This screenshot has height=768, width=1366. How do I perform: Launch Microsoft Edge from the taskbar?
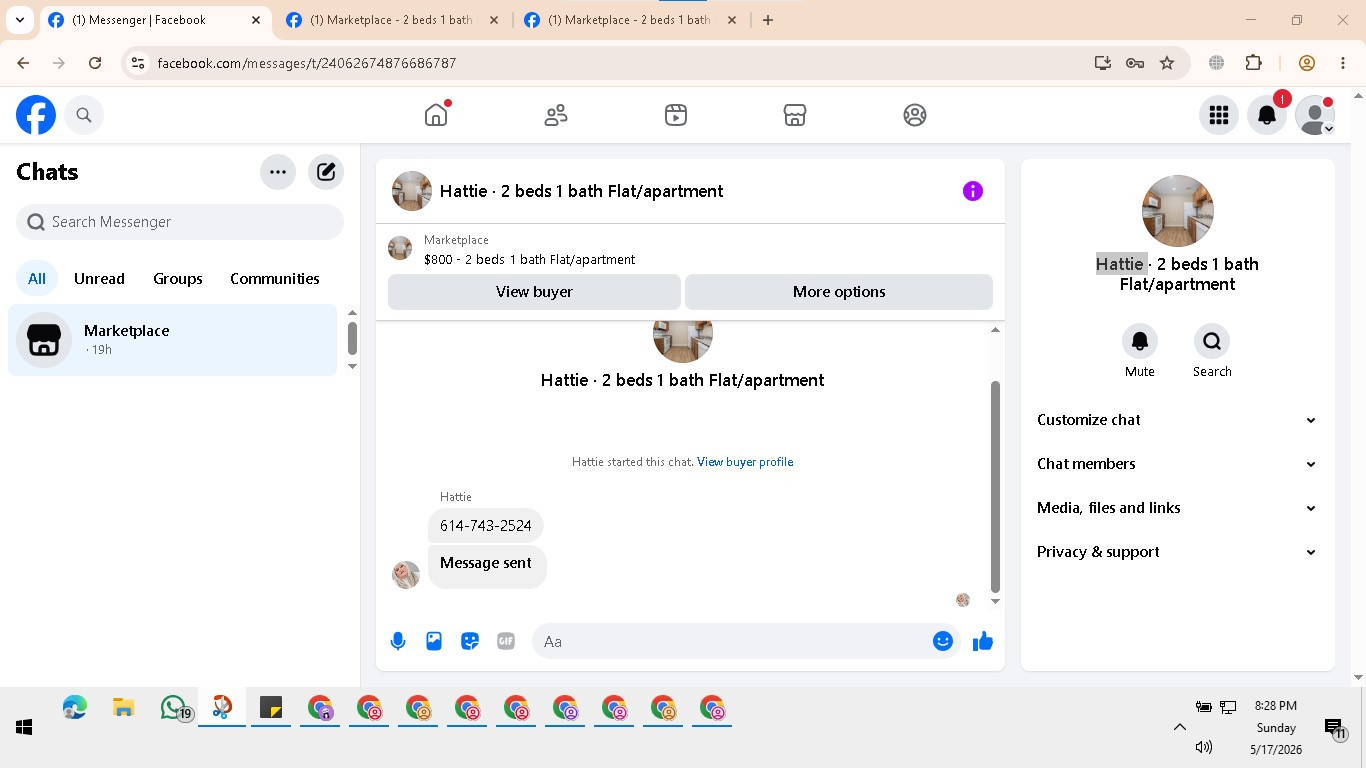74,708
